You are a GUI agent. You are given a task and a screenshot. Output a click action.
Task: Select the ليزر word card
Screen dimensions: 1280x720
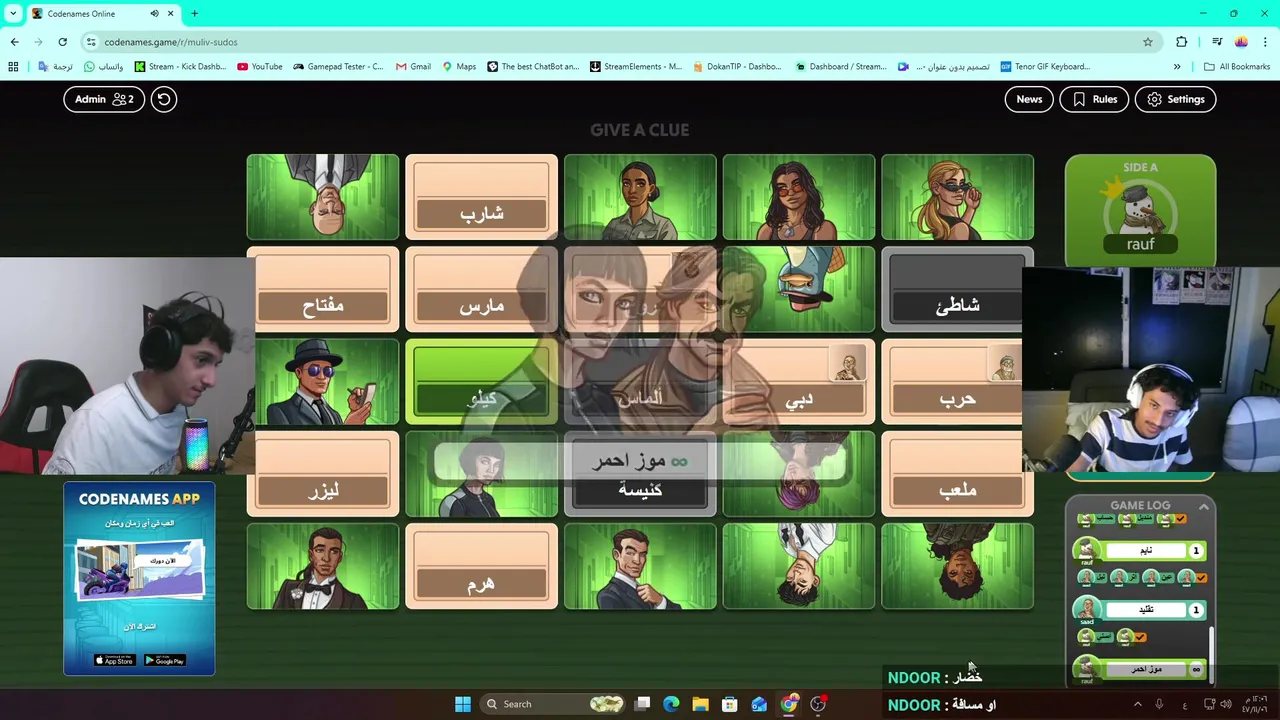coord(323,474)
